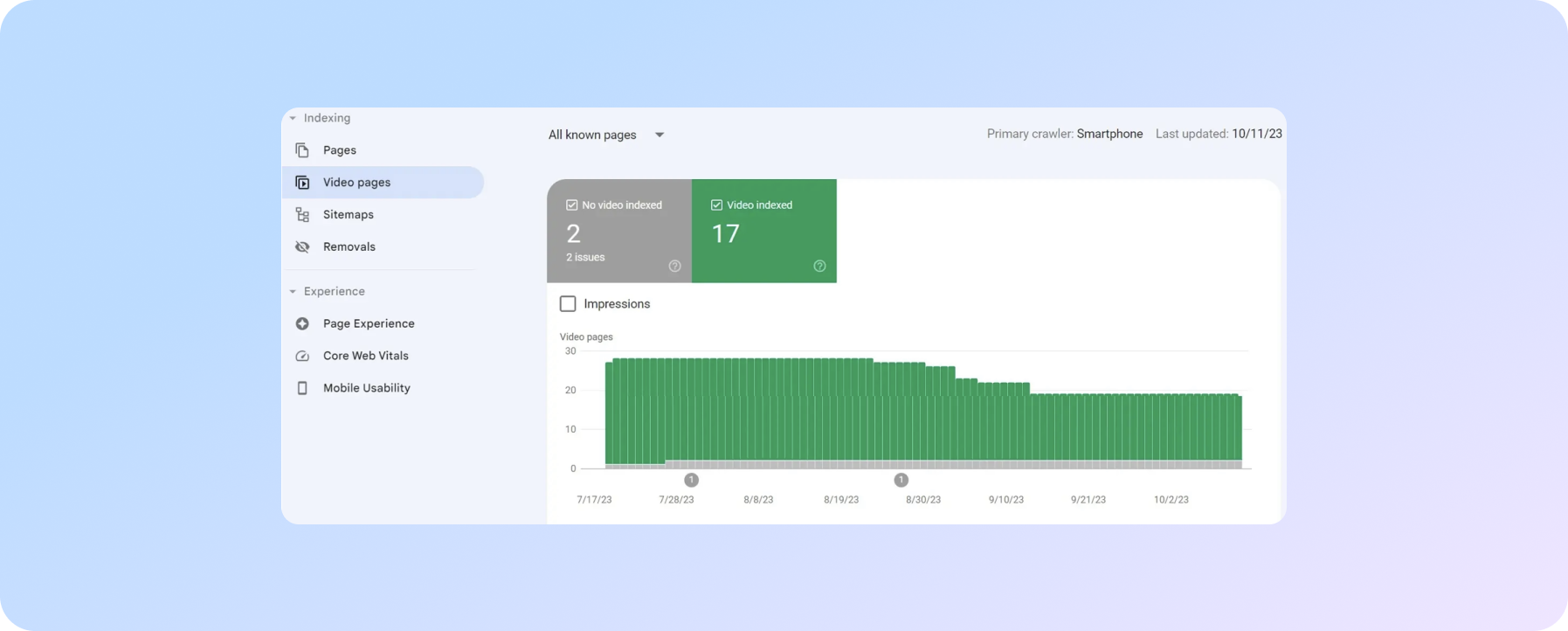The height and width of the screenshot is (631, 1568).
Task: Open help icon on Video indexed card
Action: (x=819, y=266)
